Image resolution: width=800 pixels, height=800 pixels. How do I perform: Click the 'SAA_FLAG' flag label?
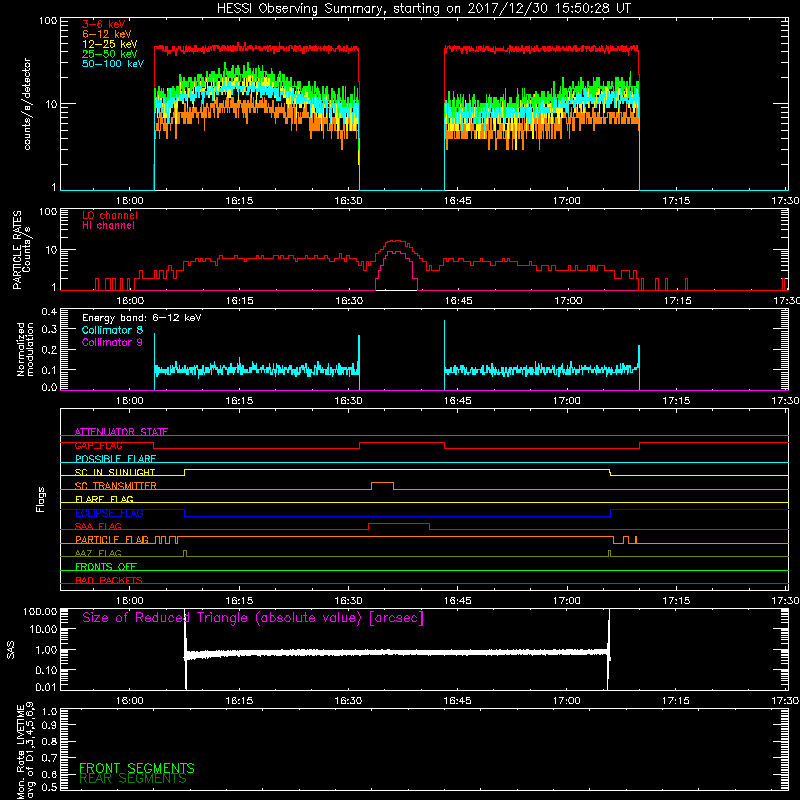pyautogui.click(x=98, y=527)
